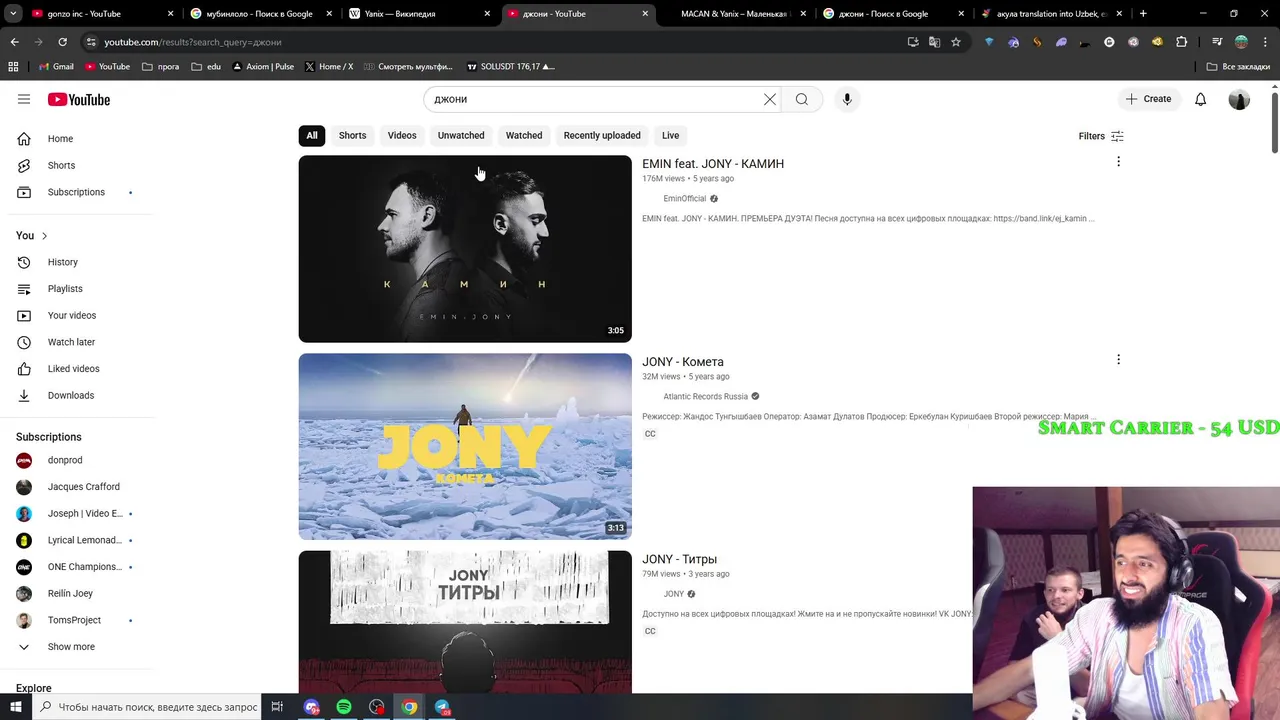This screenshot has width=1280, height=720.
Task: Open the translate page icon in address bar
Action: coord(934,42)
